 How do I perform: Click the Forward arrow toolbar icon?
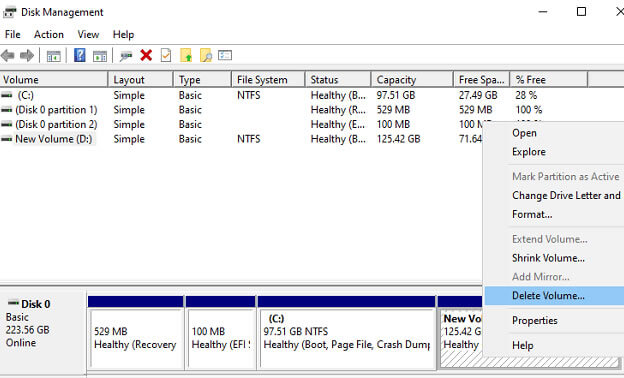(27, 55)
